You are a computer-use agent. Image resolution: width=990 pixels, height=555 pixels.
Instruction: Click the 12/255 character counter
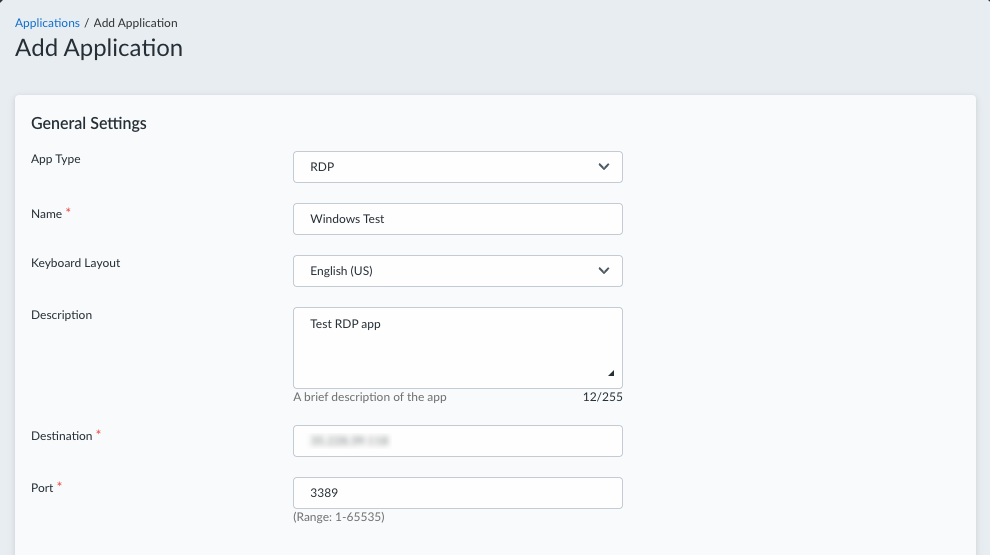pyautogui.click(x=602, y=397)
